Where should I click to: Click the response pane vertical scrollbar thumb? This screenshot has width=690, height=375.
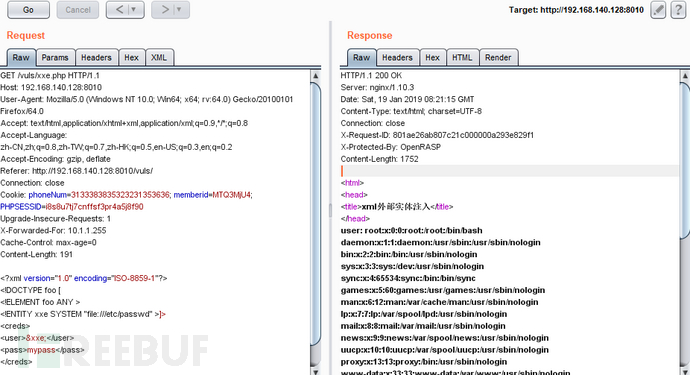[x=685, y=161]
